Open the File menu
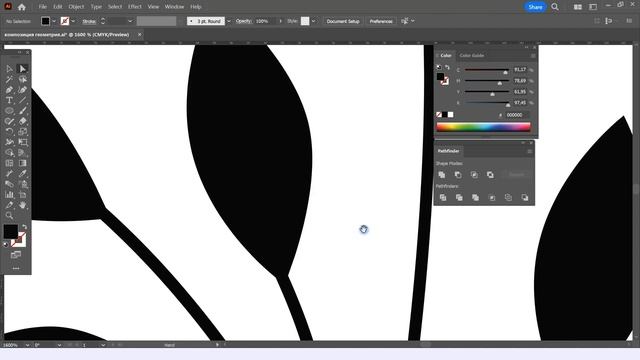The image size is (640, 360). (42, 7)
